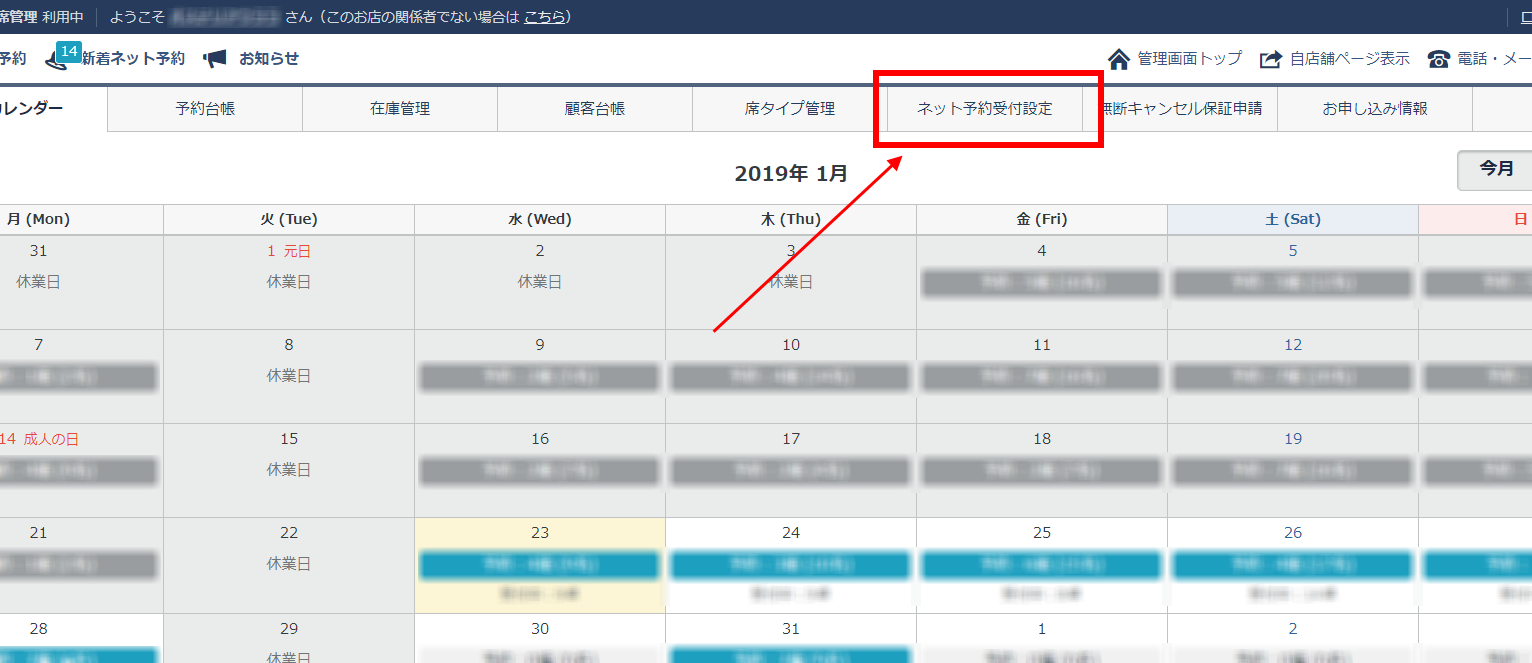Click the megaphone お知らせ icon
Viewport: 1532px width, 663px height.
click(x=215, y=59)
